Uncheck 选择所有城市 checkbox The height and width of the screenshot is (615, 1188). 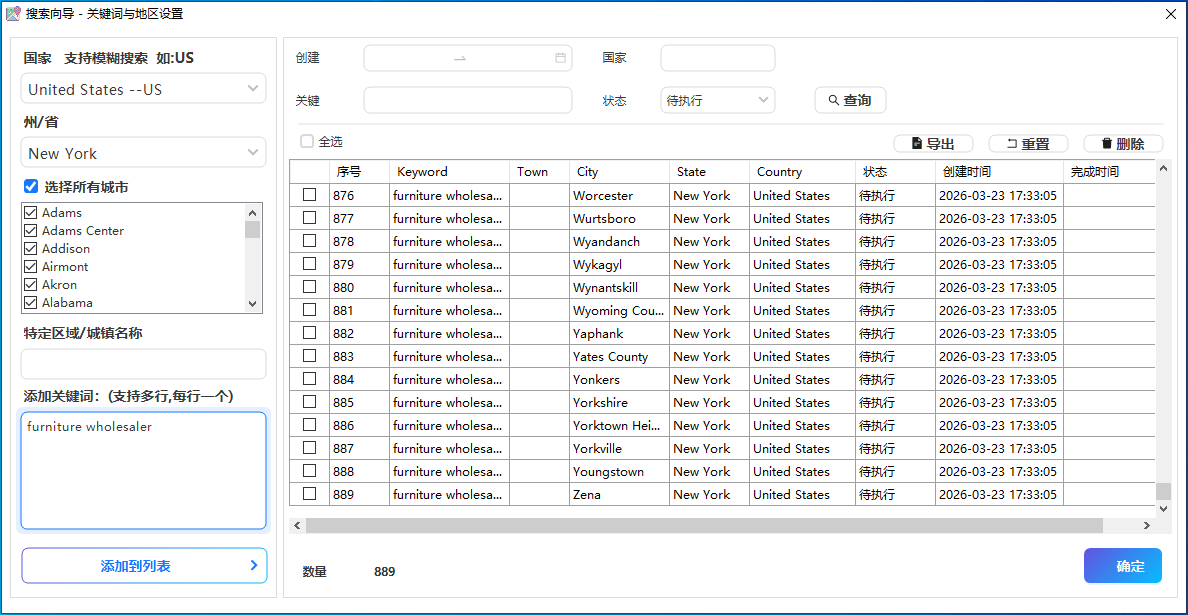(31, 186)
